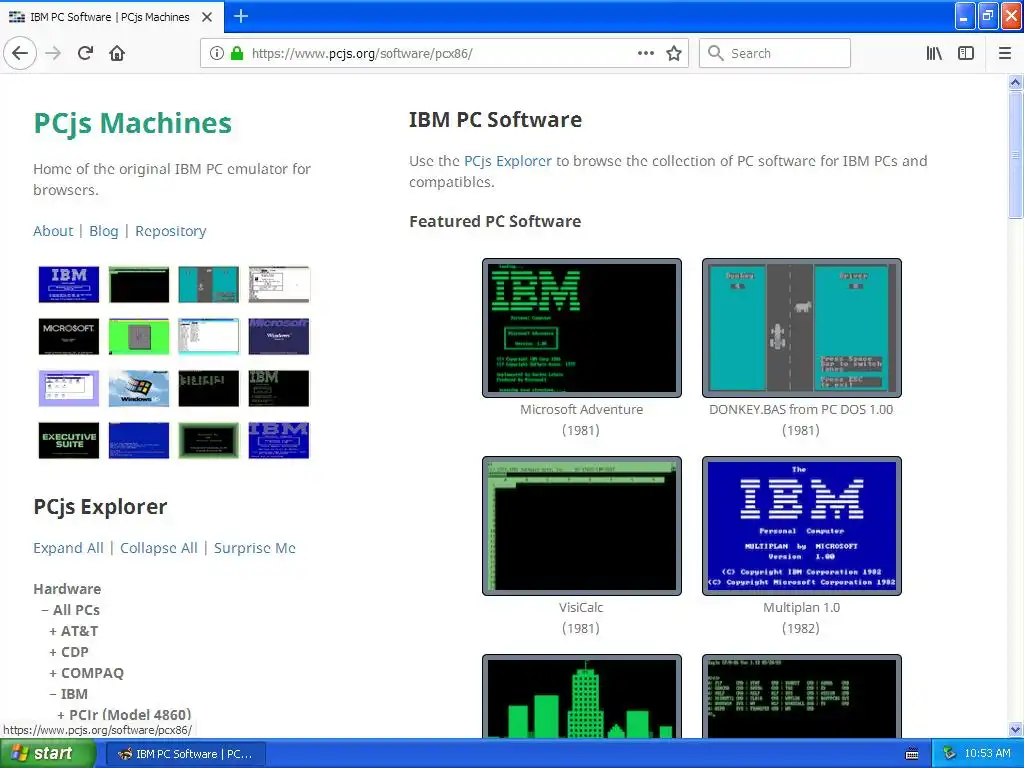Click the Search box in toolbar
The width and height of the screenshot is (1024, 768).
click(775, 53)
